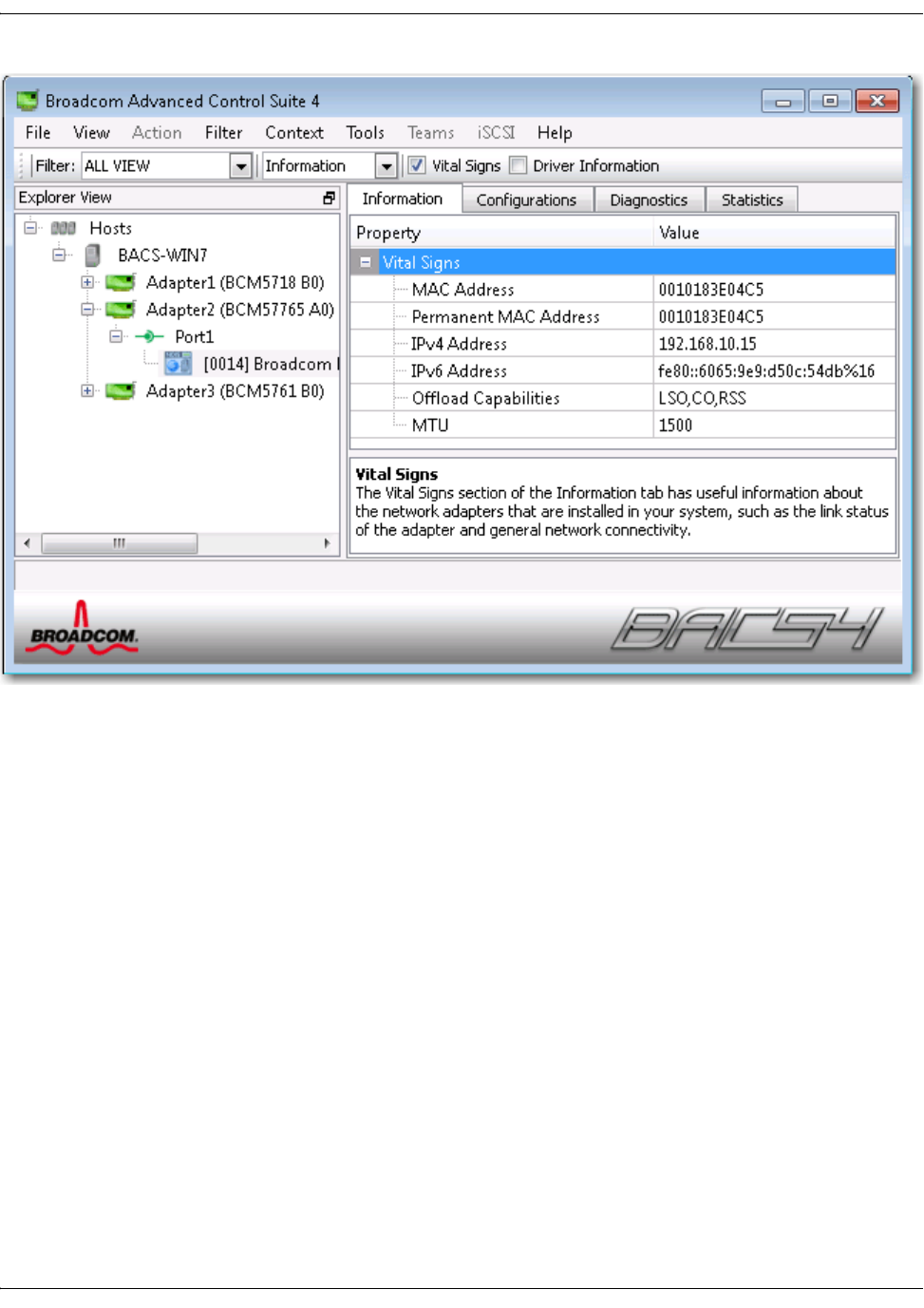
Task: Click MTU value 1500
Action: click(676, 425)
